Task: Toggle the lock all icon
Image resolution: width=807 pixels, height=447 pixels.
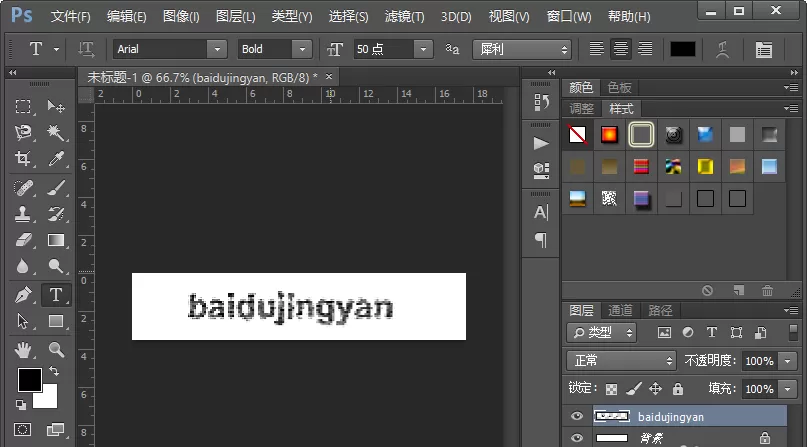Action: pyautogui.click(x=678, y=389)
